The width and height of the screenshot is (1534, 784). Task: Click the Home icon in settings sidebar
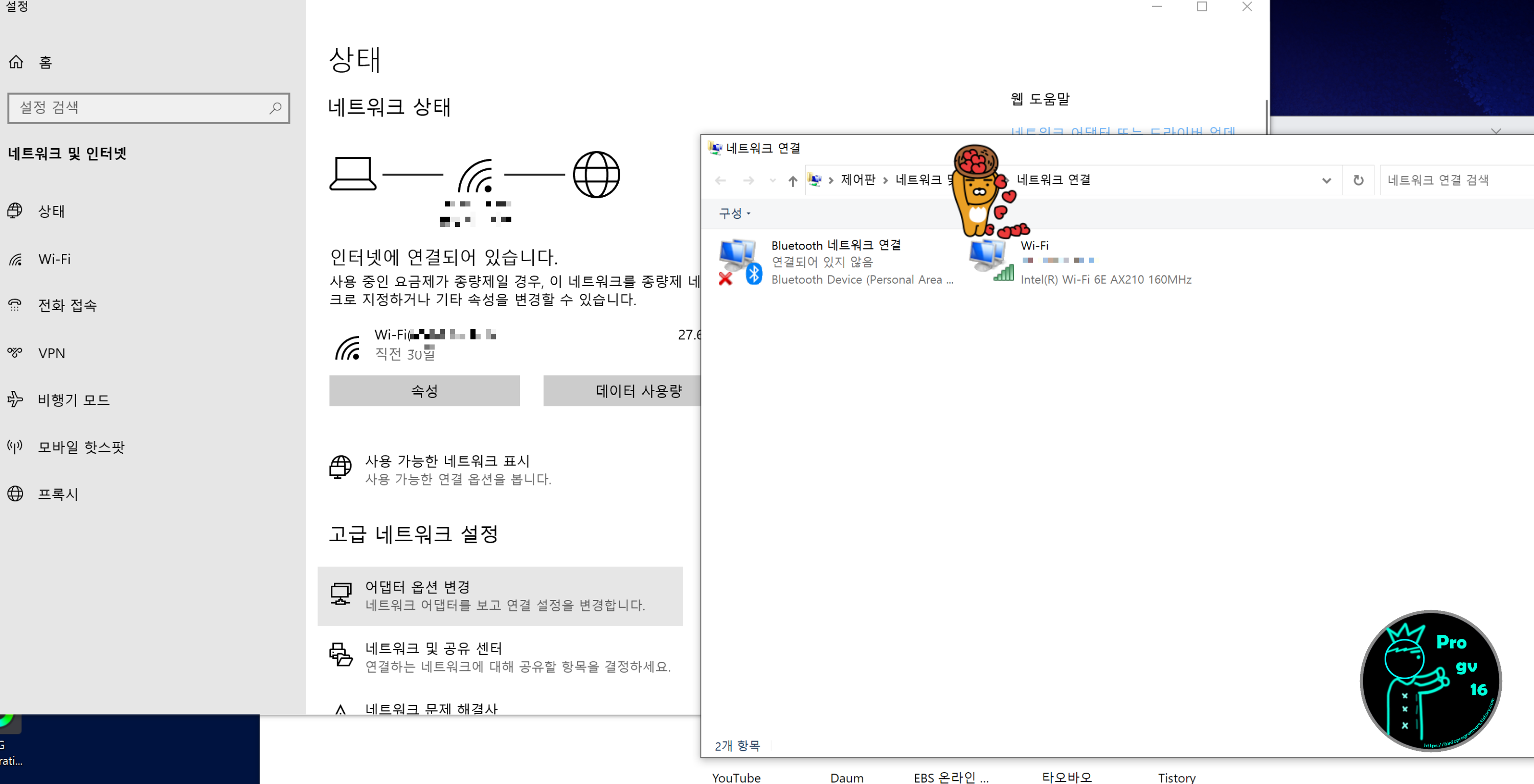[16, 62]
